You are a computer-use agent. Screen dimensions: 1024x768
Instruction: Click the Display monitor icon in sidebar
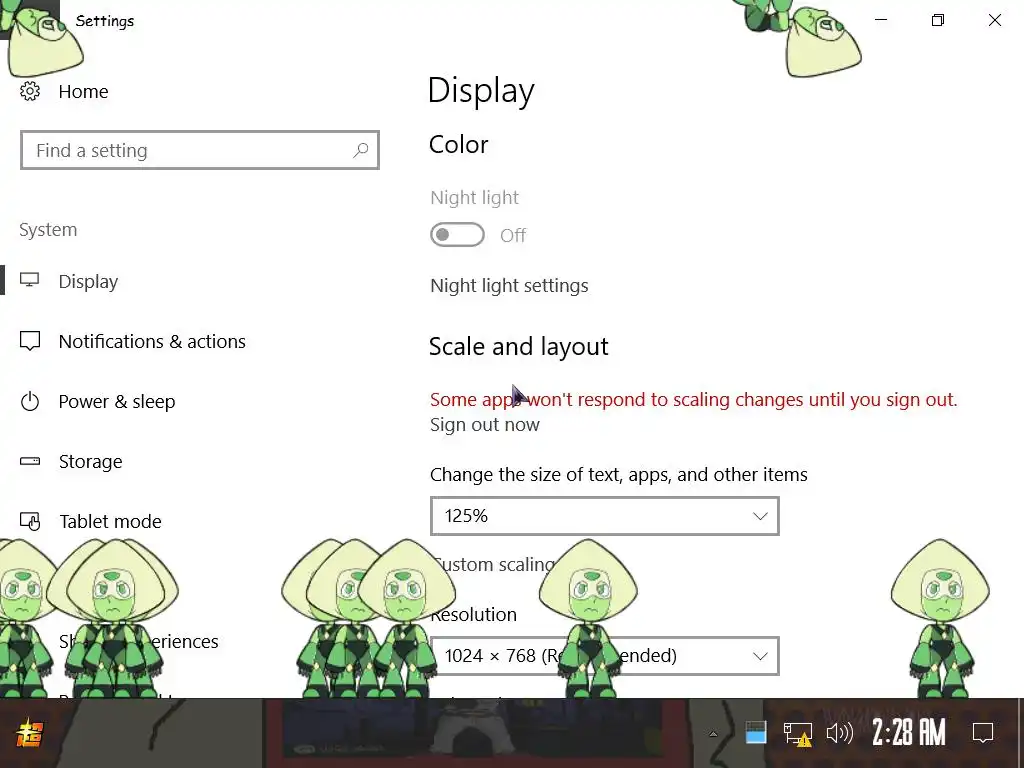tap(29, 281)
